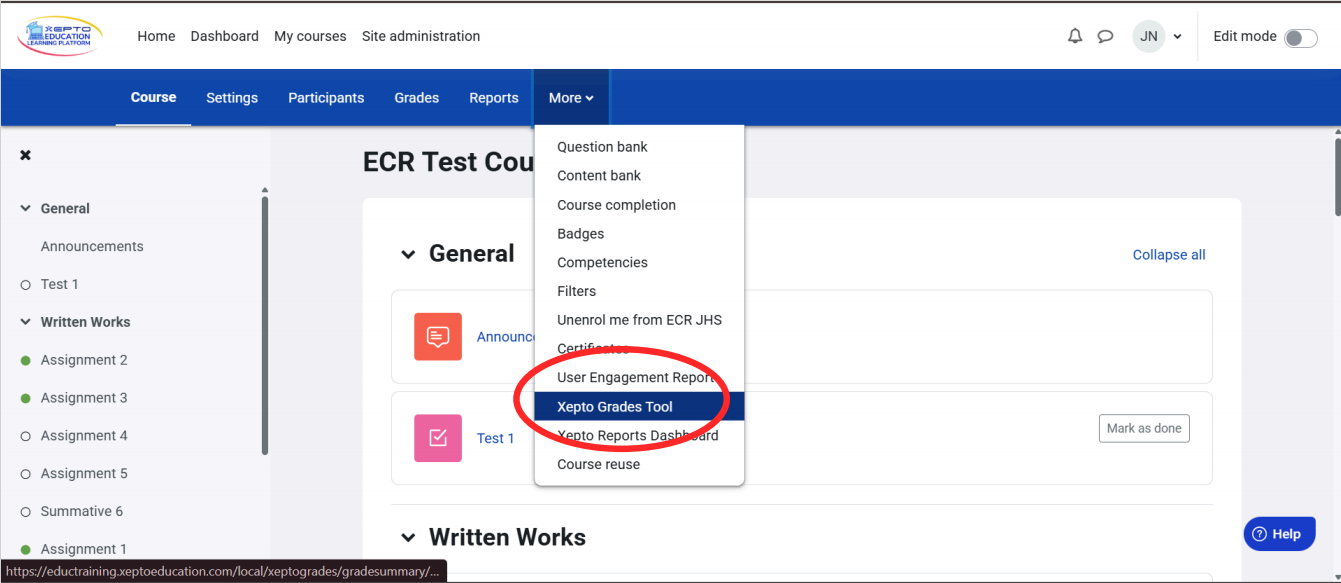Click the Mark as done button
The width and height of the screenshot is (1341, 583).
pos(1144,428)
